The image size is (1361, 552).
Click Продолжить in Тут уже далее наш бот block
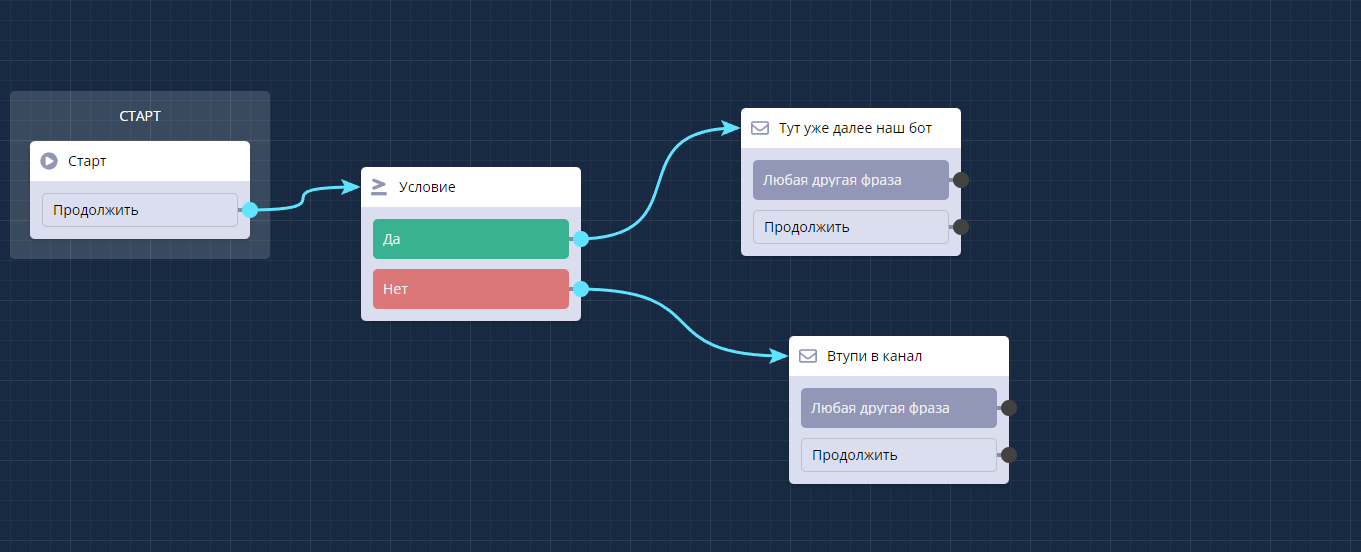point(851,227)
